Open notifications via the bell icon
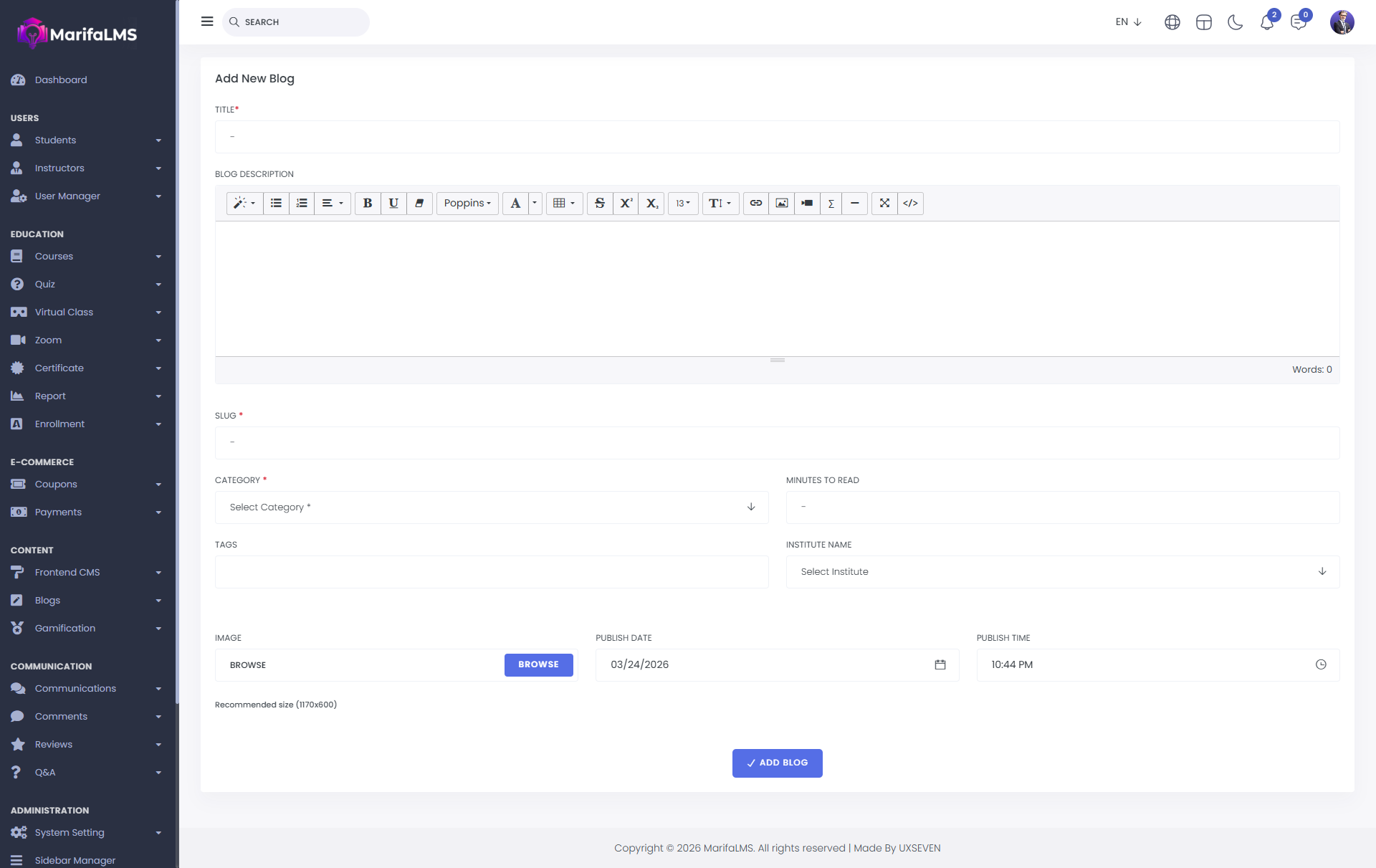 [x=1266, y=22]
